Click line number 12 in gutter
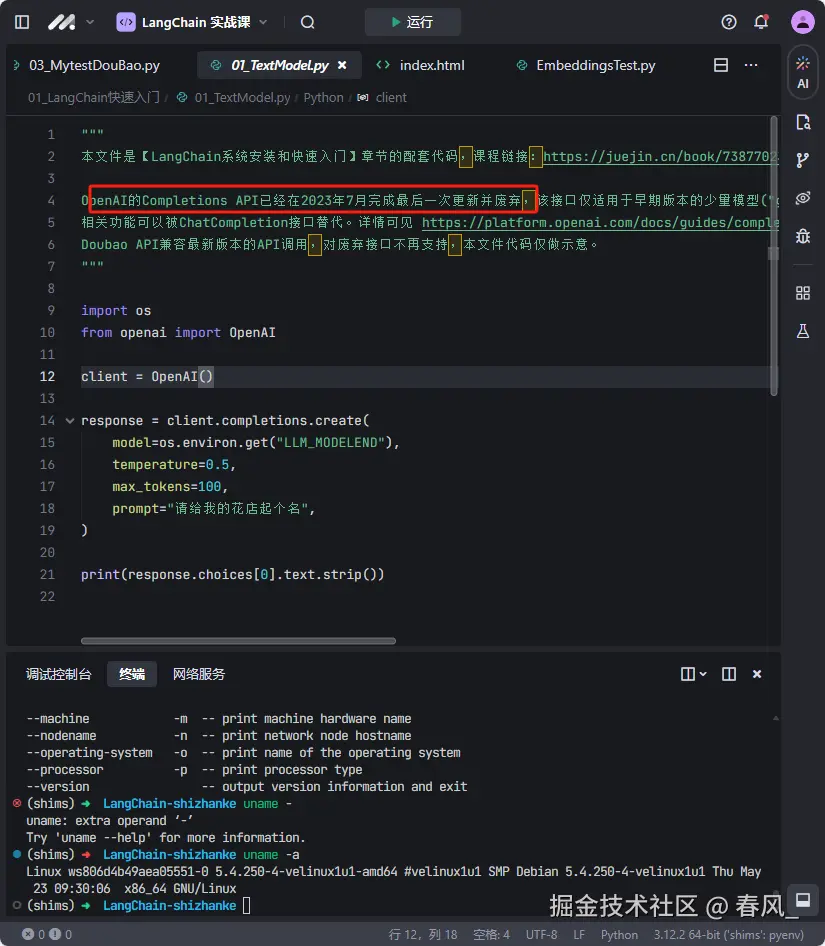Screen dimensions: 825x946 tap(47, 376)
